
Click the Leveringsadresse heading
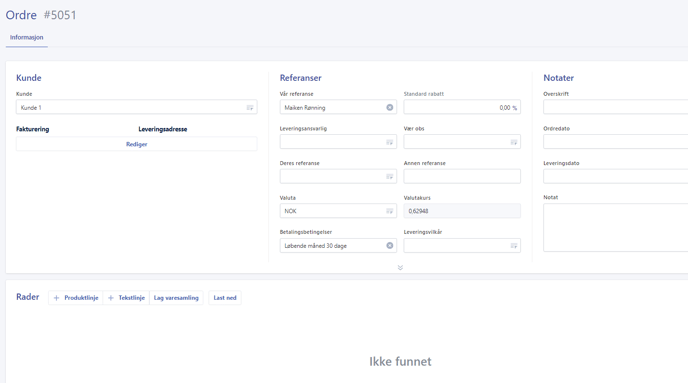163,129
